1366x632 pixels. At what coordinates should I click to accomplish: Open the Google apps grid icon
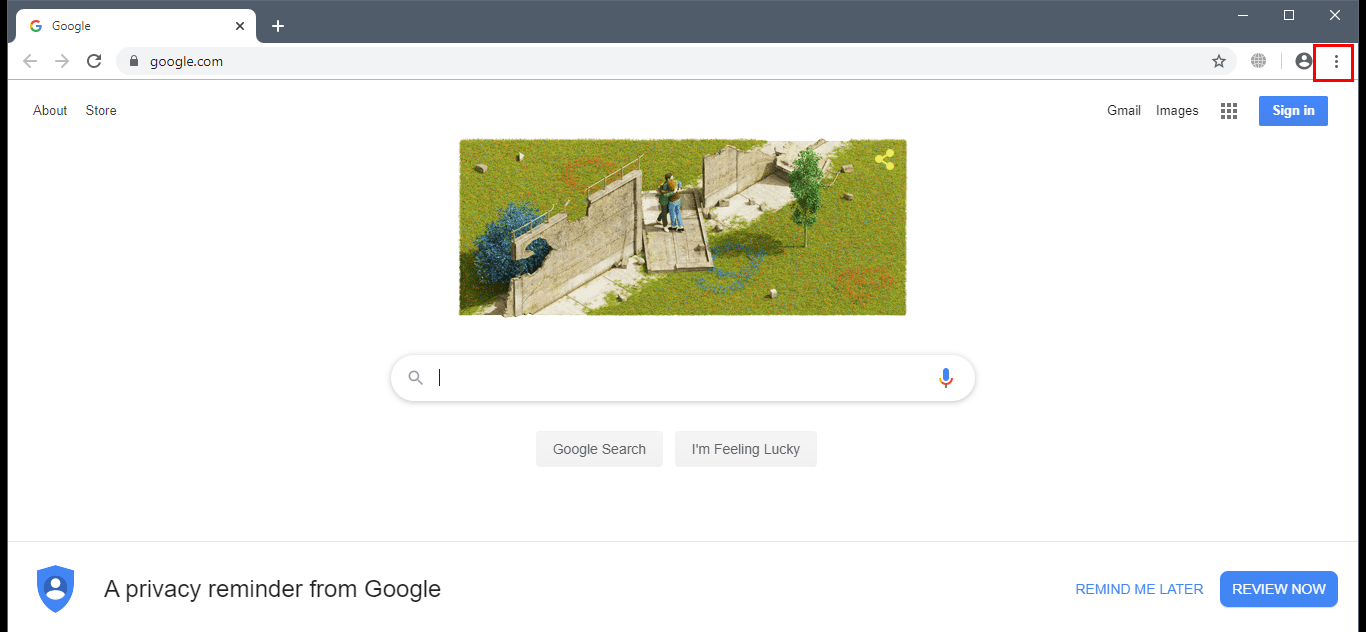point(1229,111)
